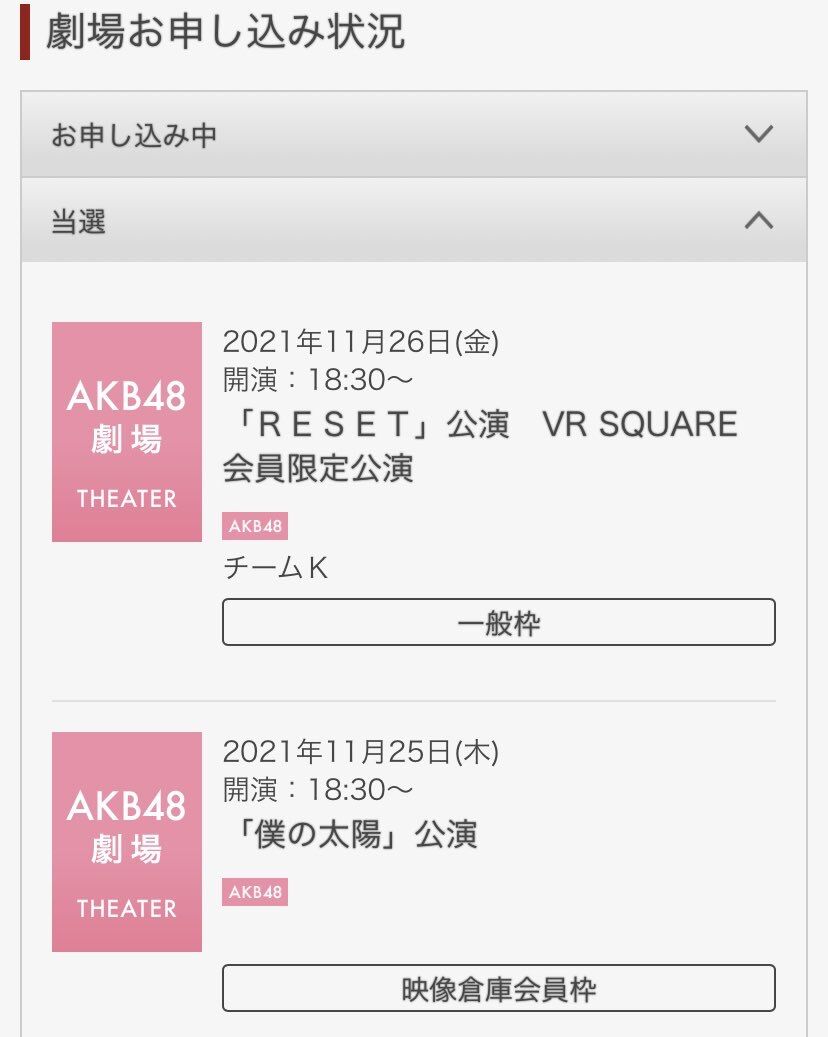Open the AKB48 劇場 thumbnail for November 25
Image resolution: width=828 pixels, height=1037 pixels.
point(127,842)
